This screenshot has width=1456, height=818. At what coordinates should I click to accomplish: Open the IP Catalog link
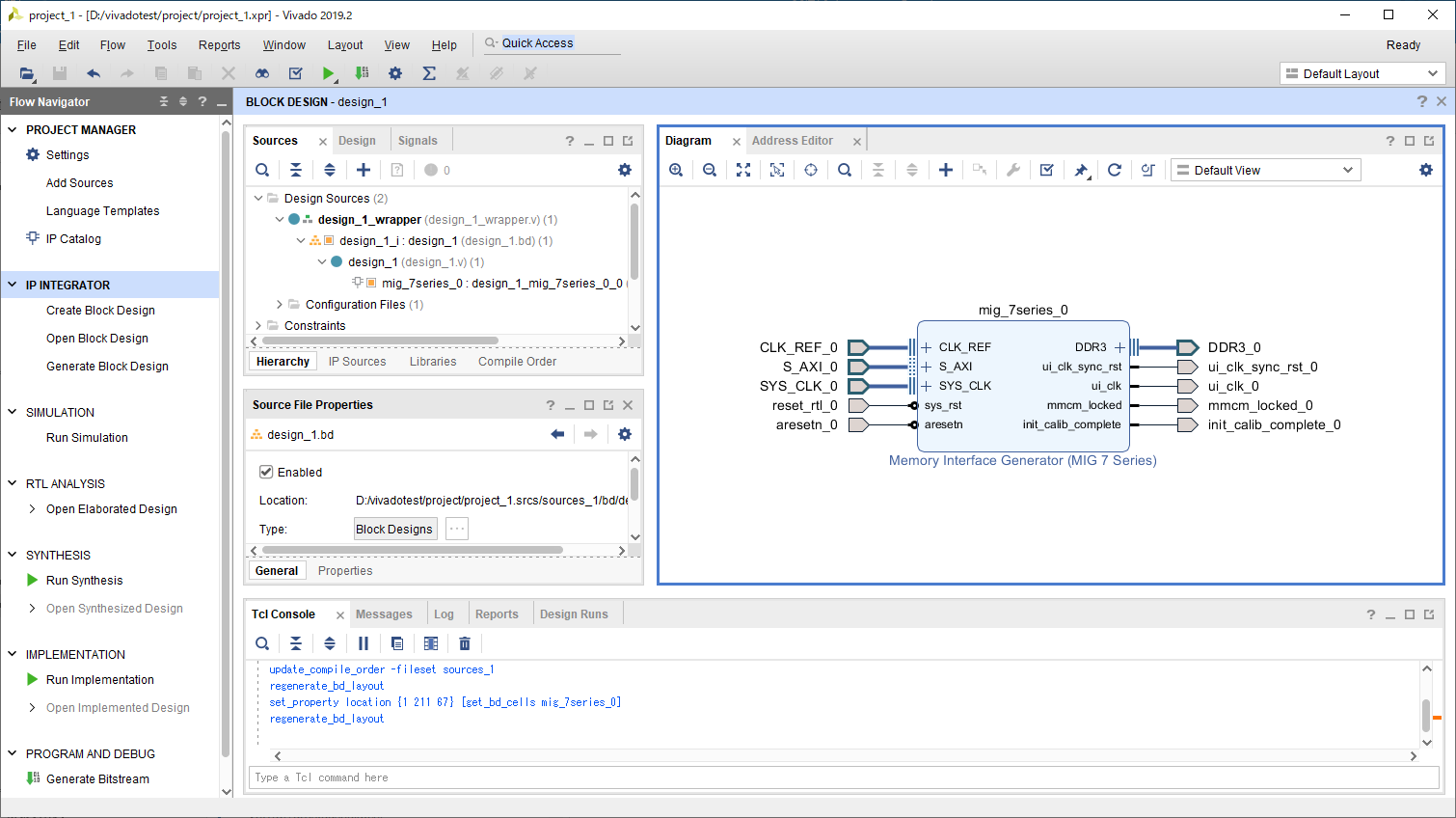point(73,239)
